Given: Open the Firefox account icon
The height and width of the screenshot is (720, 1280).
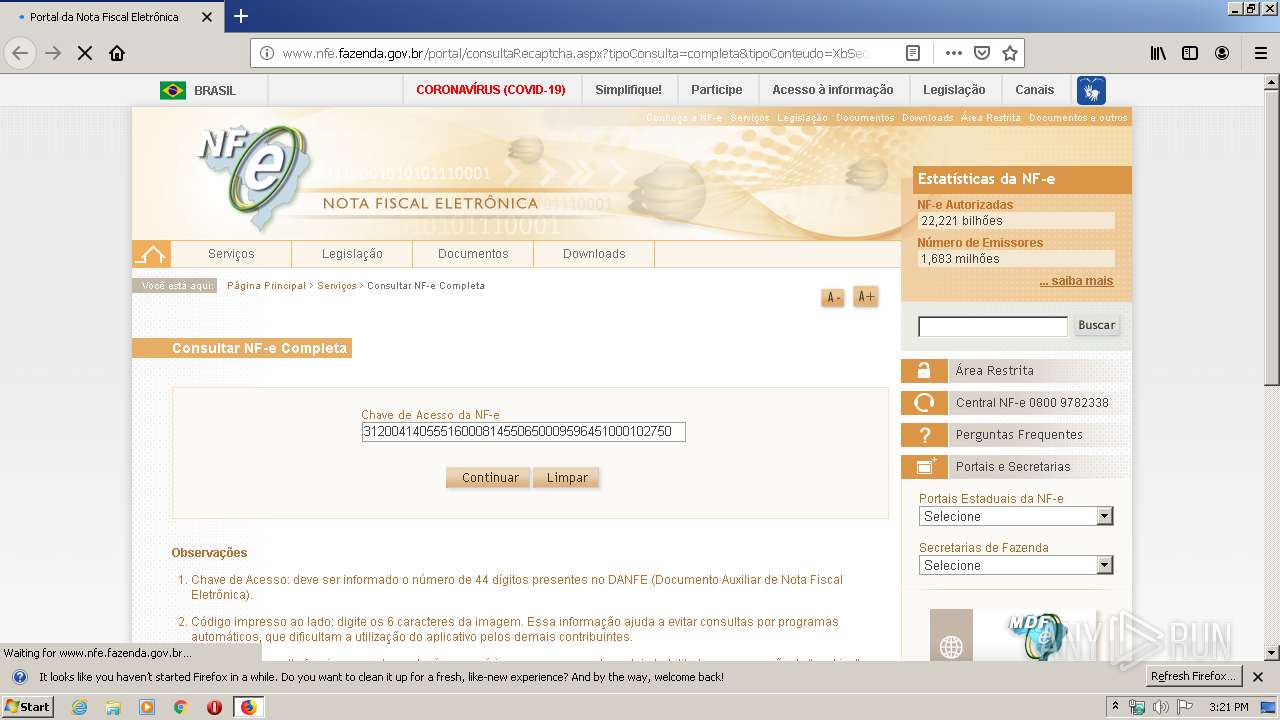Looking at the screenshot, I should [x=1222, y=53].
